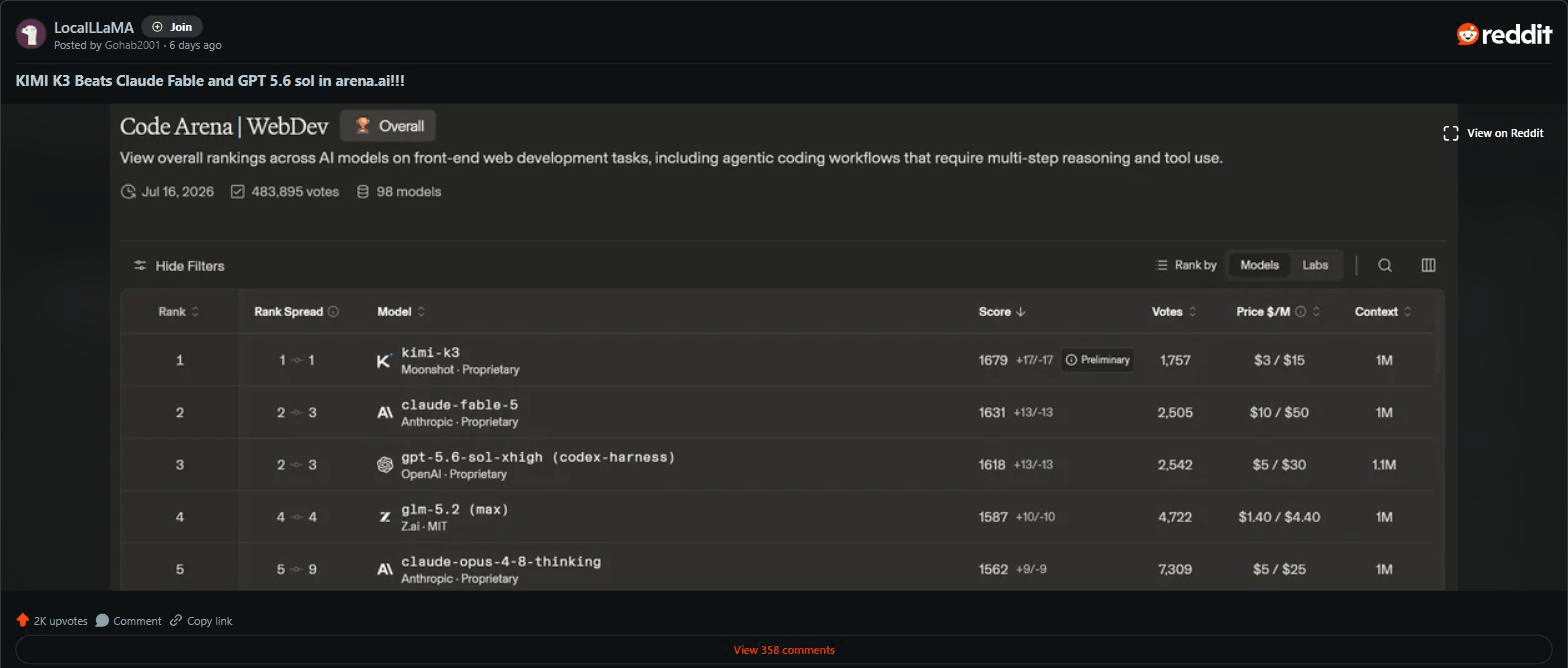Click the claude-fable-5 model name
This screenshot has width=1568, height=668.
click(459, 405)
